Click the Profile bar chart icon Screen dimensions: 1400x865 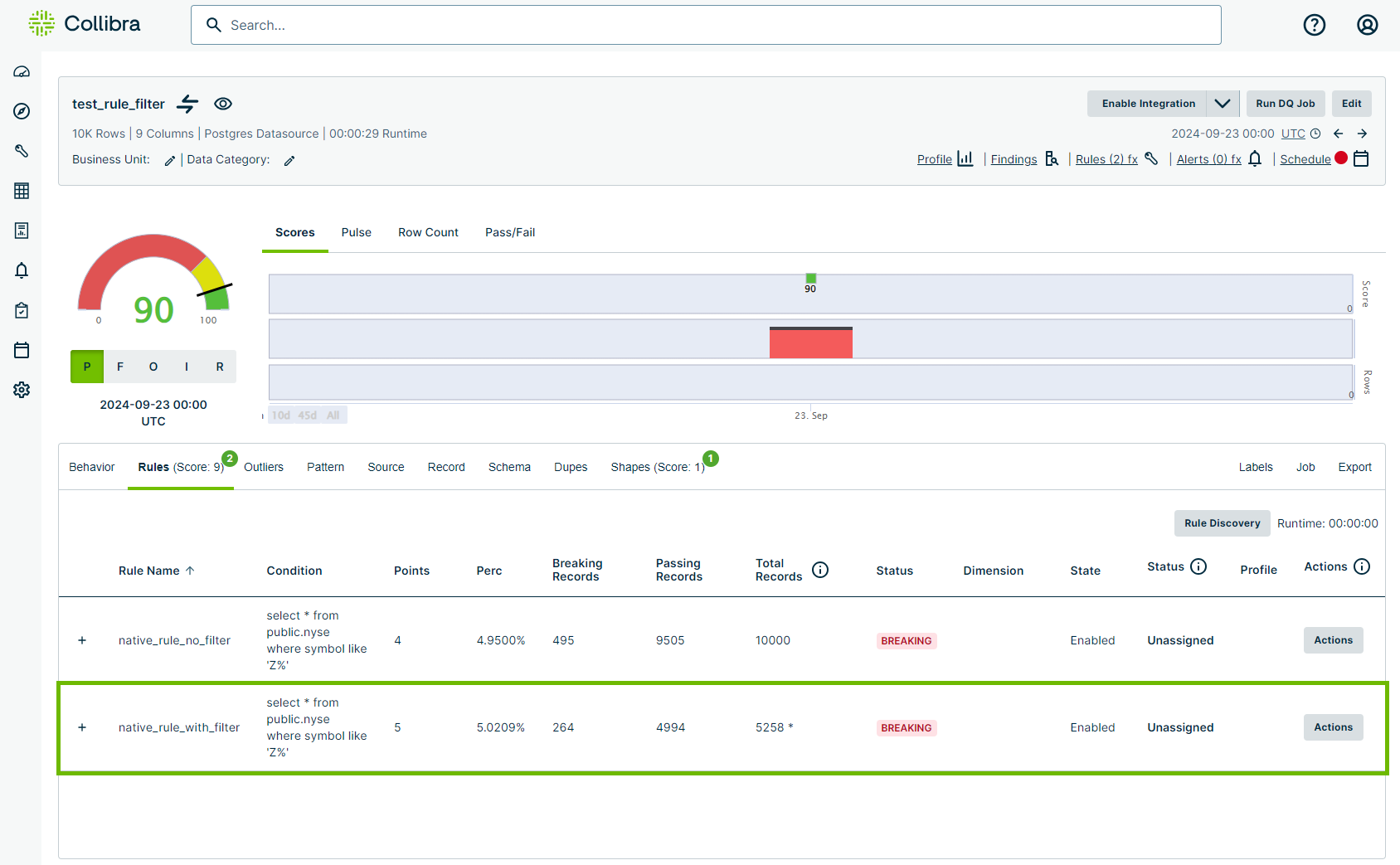[965, 158]
